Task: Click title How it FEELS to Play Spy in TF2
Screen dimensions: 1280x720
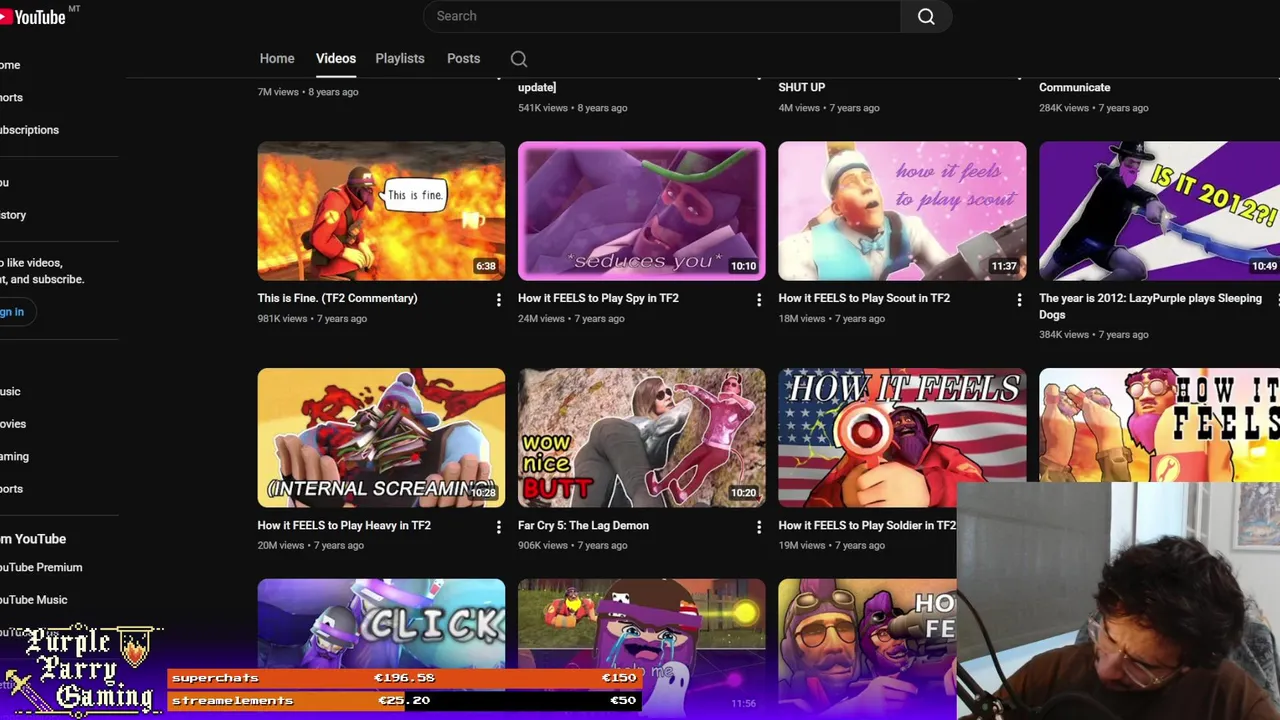Action: (598, 298)
